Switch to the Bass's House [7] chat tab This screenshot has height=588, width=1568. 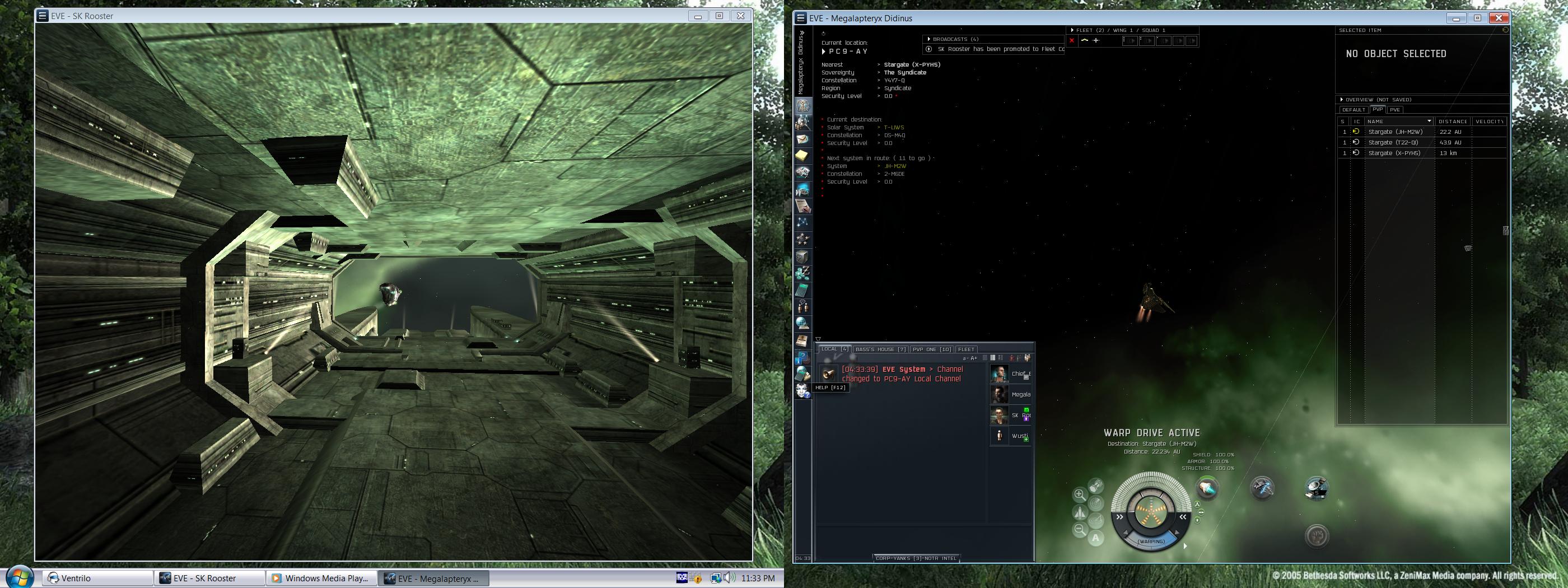[880, 349]
